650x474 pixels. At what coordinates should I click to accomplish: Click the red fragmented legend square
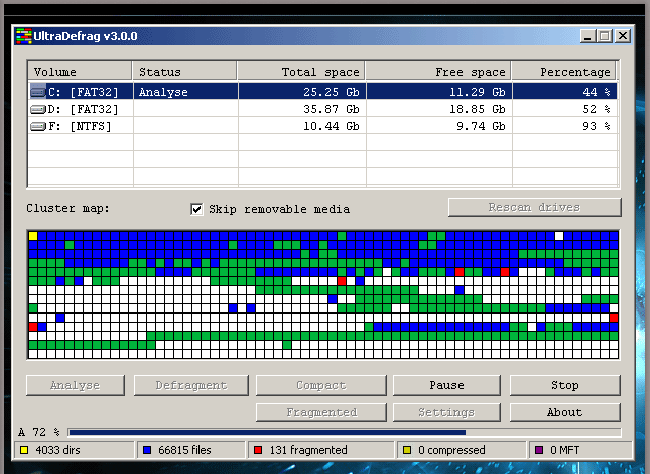[x=258, y=450]
